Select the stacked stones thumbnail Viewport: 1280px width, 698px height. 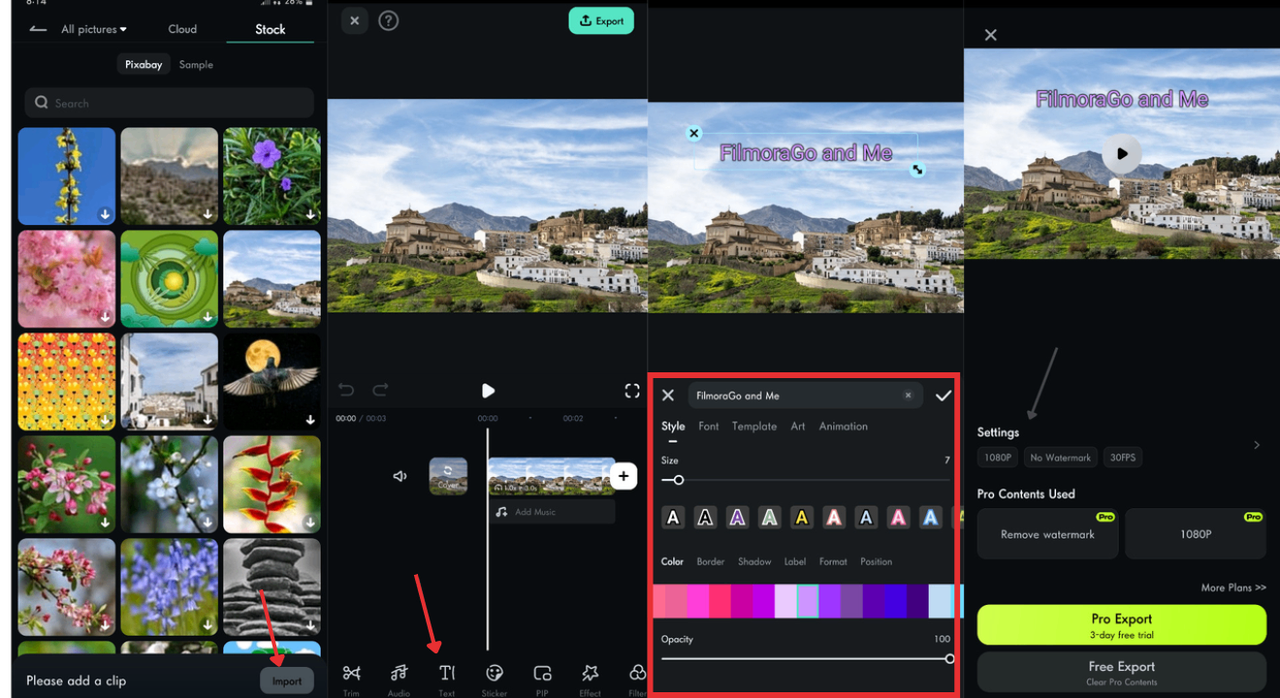pos(272,588)
